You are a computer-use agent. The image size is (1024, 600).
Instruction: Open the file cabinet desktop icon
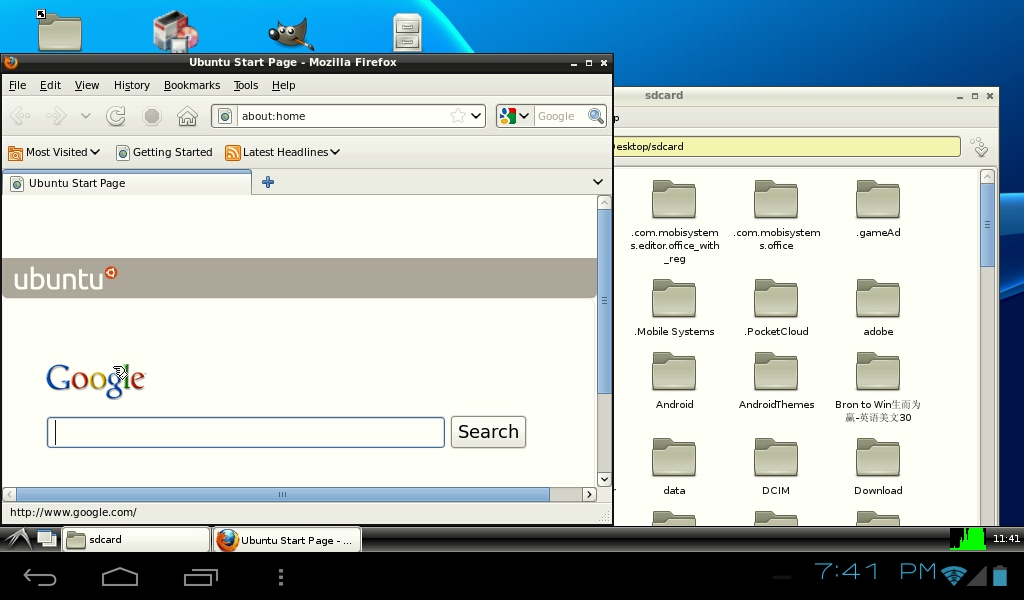click(x=408, y=33)
